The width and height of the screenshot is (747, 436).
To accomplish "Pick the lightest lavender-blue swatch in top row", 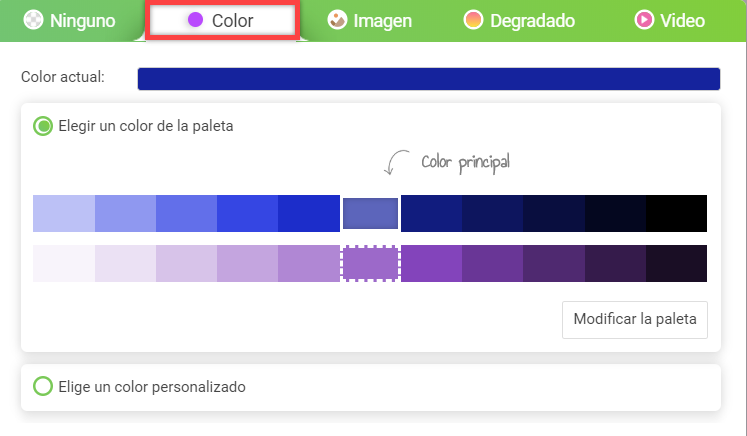I will click(64, 213).
